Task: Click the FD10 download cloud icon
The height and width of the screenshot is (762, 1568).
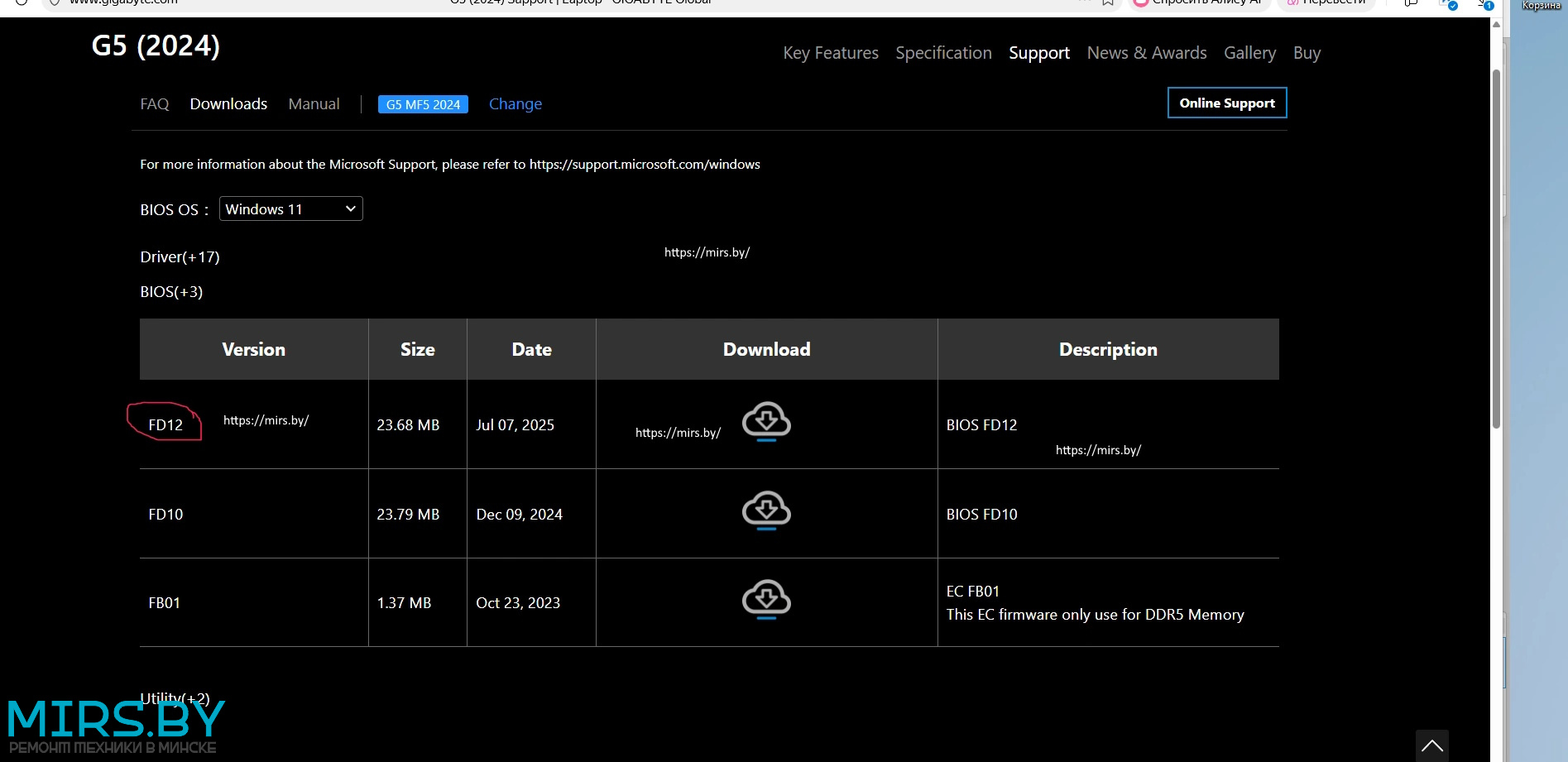Action: pyautogui.click(x=766, y=511)
